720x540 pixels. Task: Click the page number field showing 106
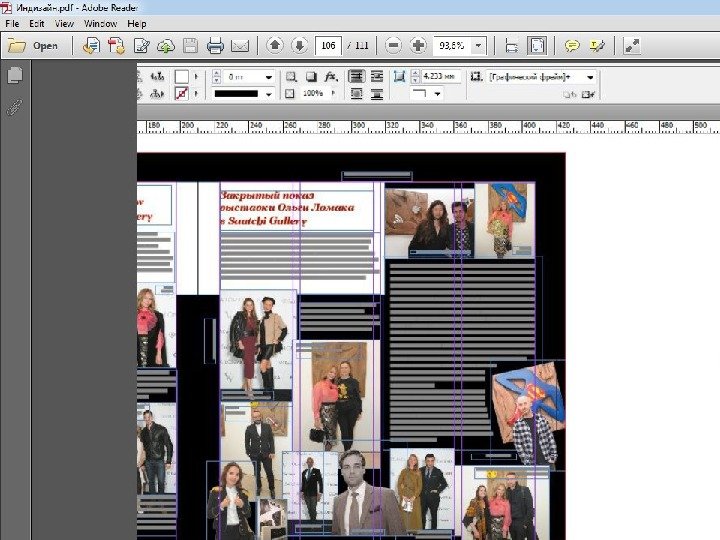point(328,45)
